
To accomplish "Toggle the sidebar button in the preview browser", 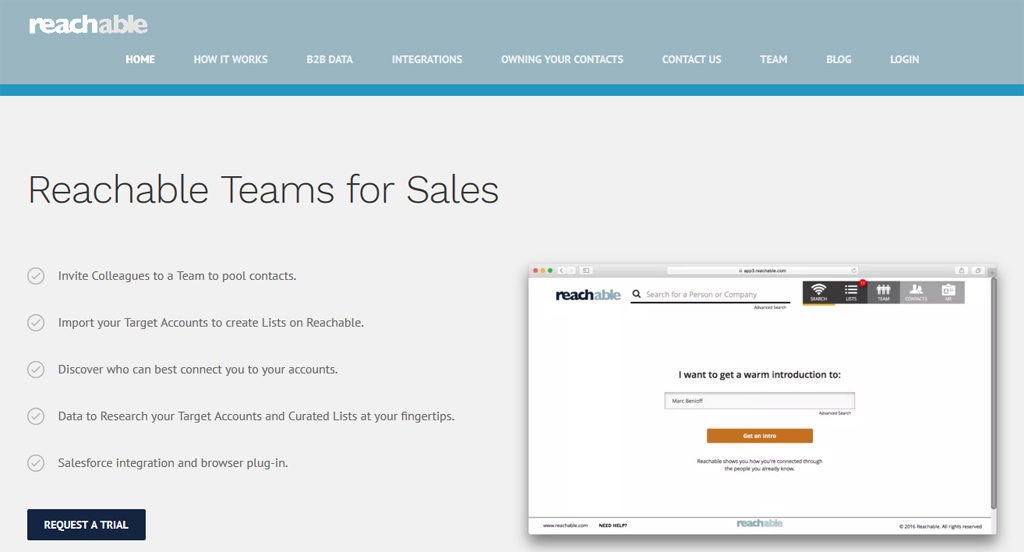I will pos(586,270).
